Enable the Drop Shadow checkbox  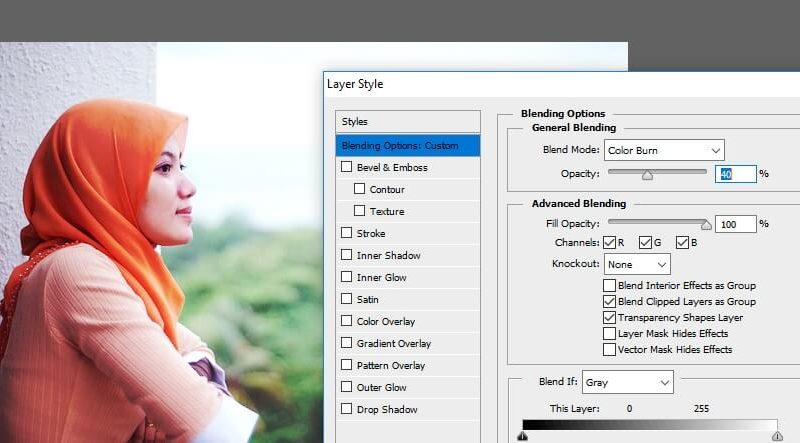pos(346,408)
